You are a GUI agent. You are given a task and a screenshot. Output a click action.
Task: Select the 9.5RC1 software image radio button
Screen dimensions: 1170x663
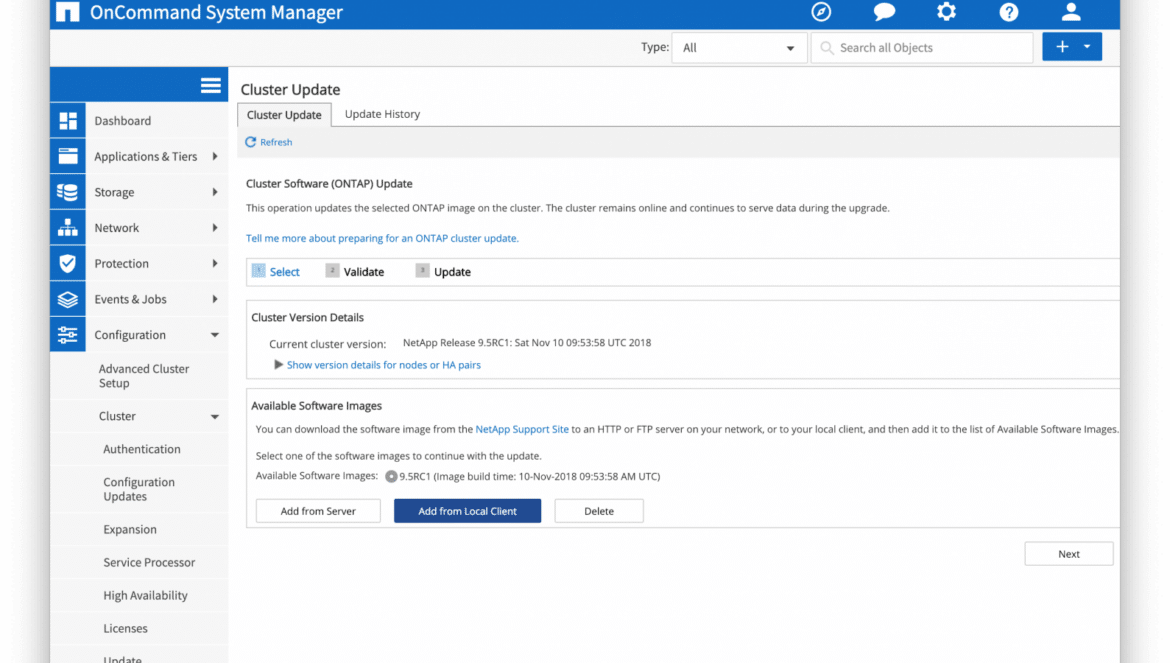[391, 477]
